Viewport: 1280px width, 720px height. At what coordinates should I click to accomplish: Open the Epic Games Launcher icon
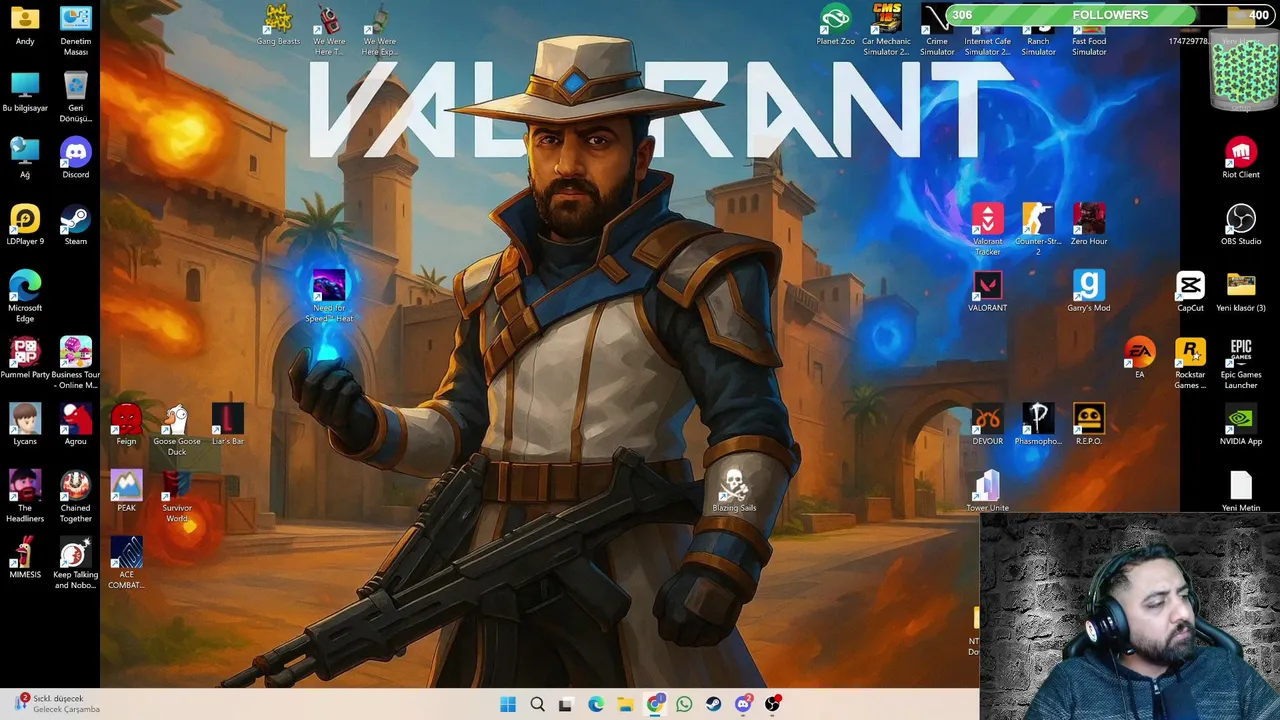click(x=1241, y=364)
